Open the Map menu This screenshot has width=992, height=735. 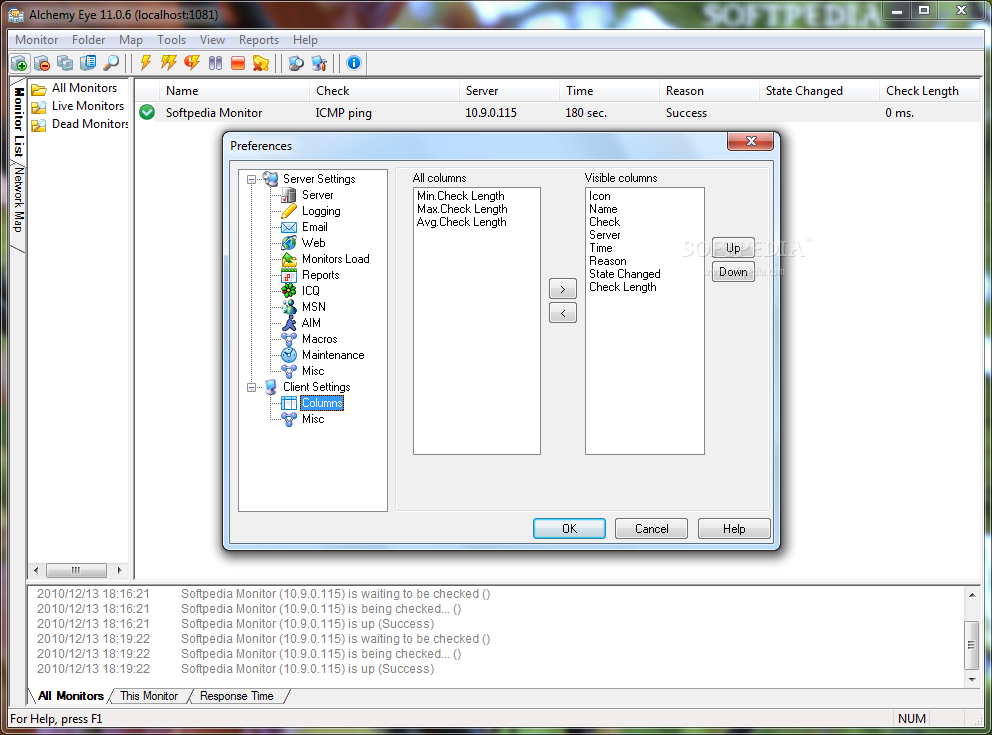[131, 40]
